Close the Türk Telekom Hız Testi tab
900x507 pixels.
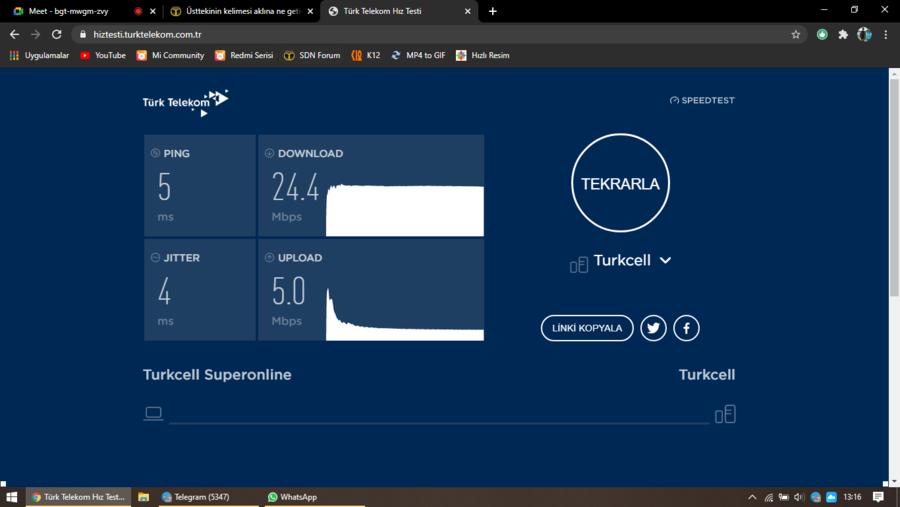tap(468, 11)
